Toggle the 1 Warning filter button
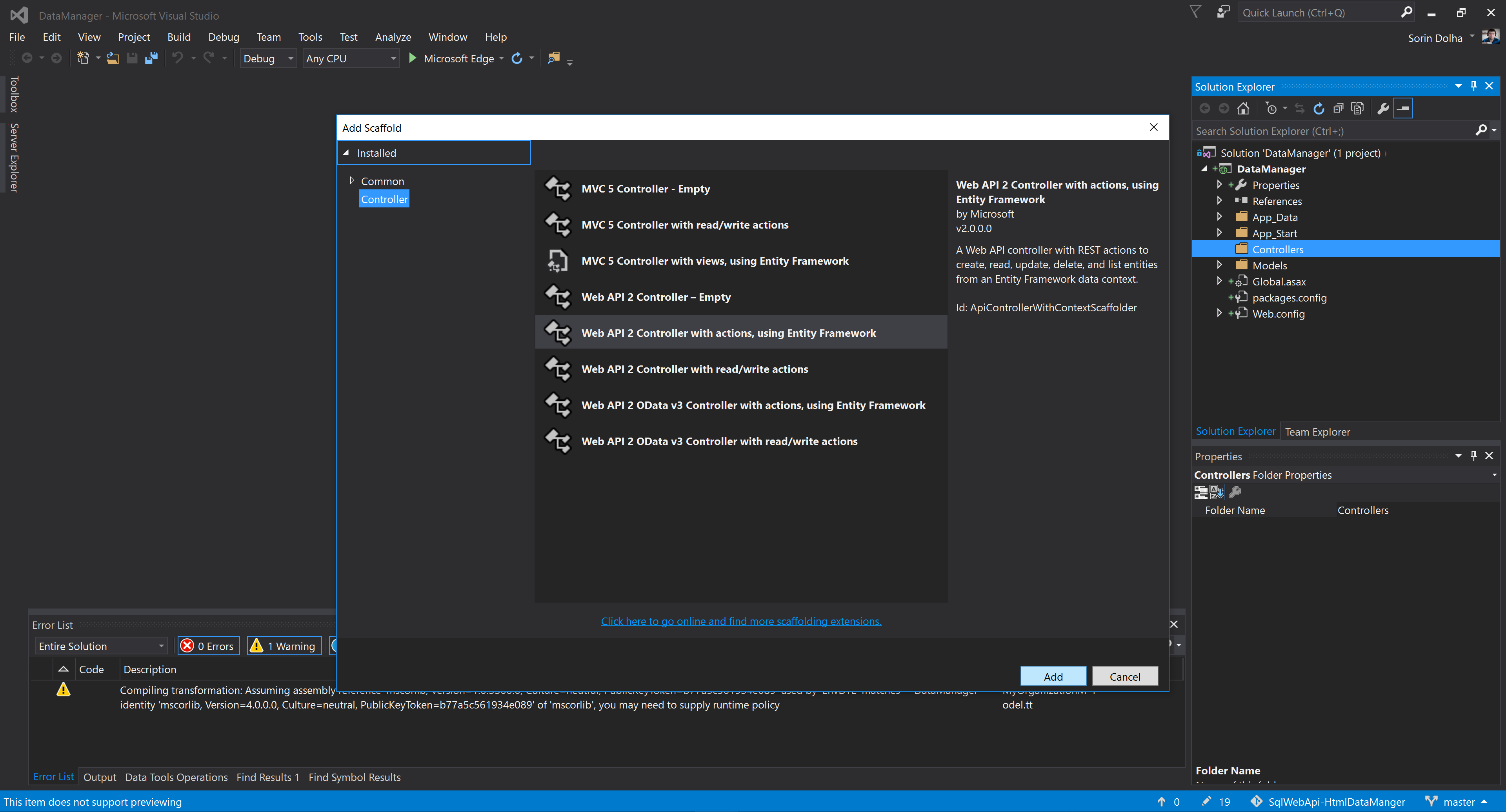The width and height of the screenshot is (1506, 812). click(284, 646)
